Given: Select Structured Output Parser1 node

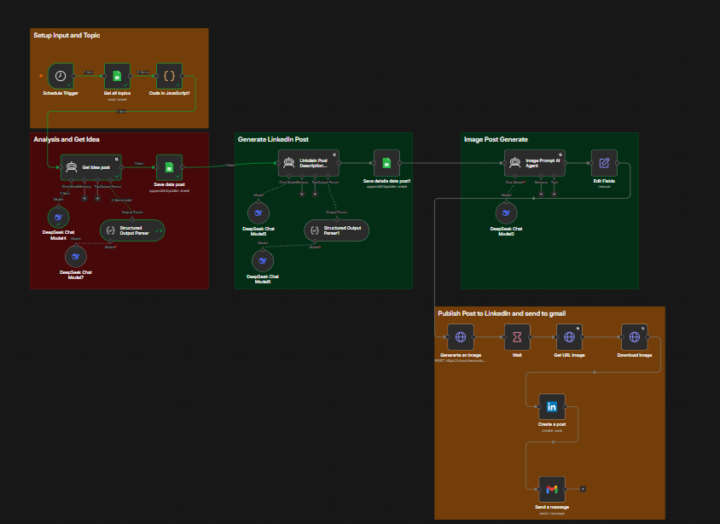Looking at the screenshot, I should 337,231.
